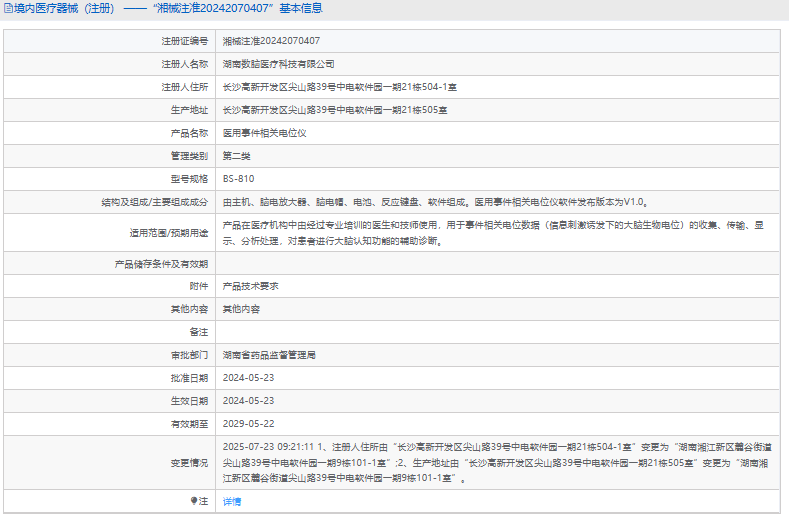Click the 生效日期 label
The height and width of the screenshot is (515, 789).
(189, 401)
